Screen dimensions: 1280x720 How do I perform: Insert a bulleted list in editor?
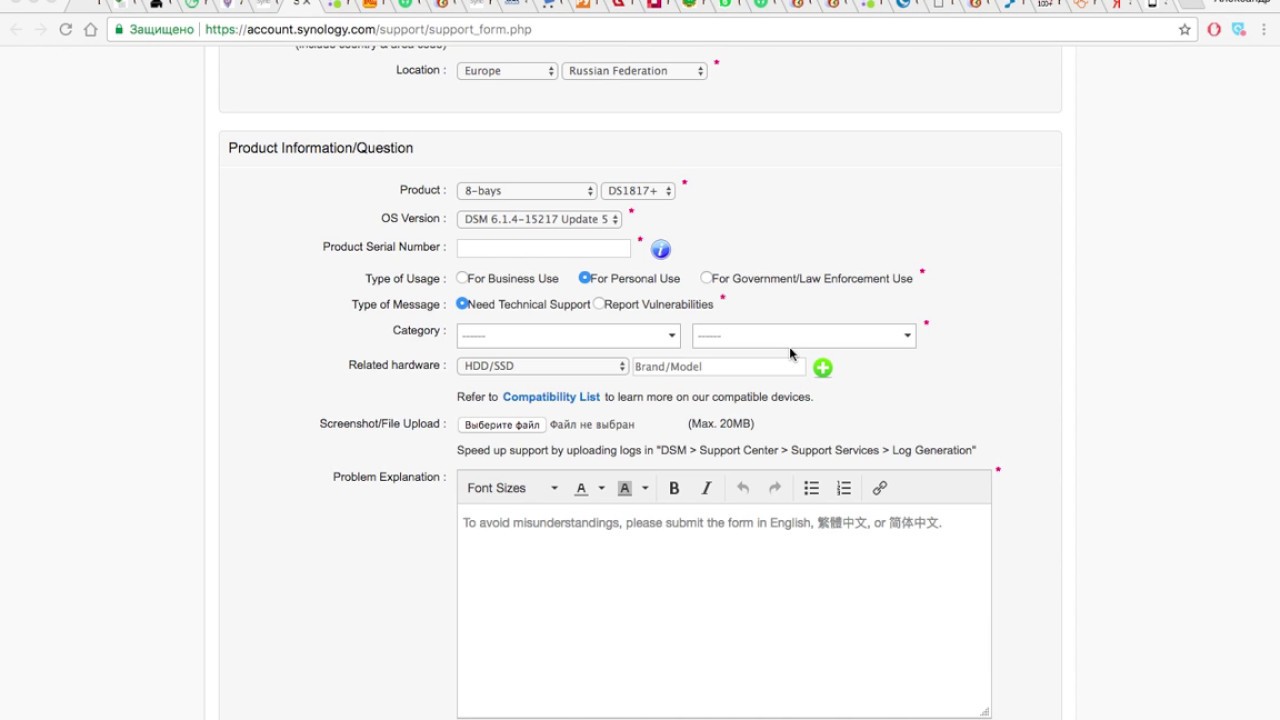812,488
